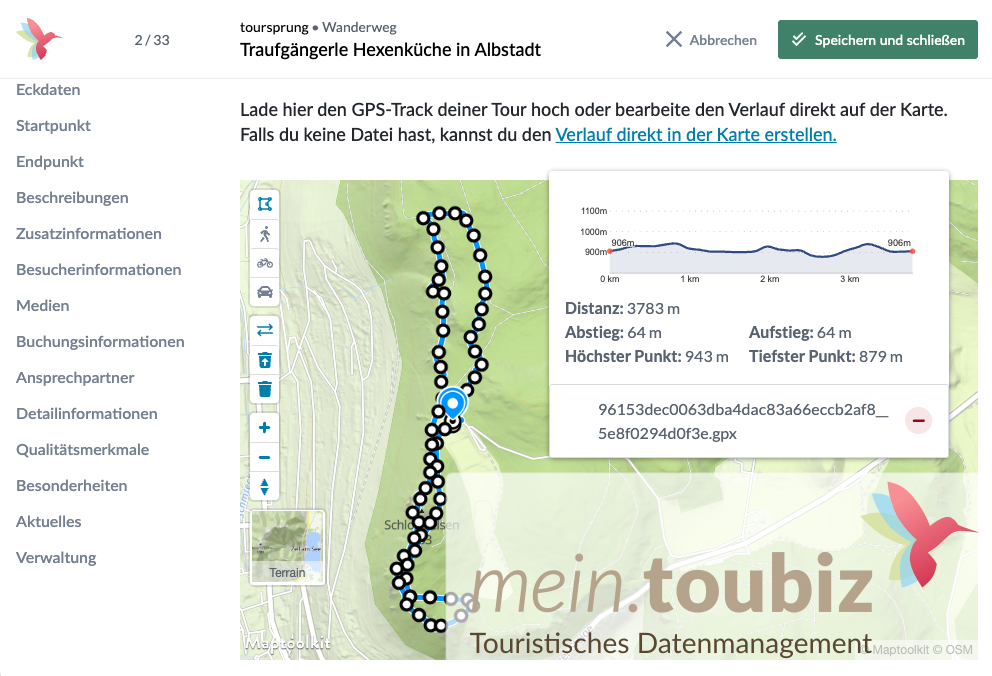The image size is (992, 676).
Task: Zoom out on the map
Action: [264, 457]
